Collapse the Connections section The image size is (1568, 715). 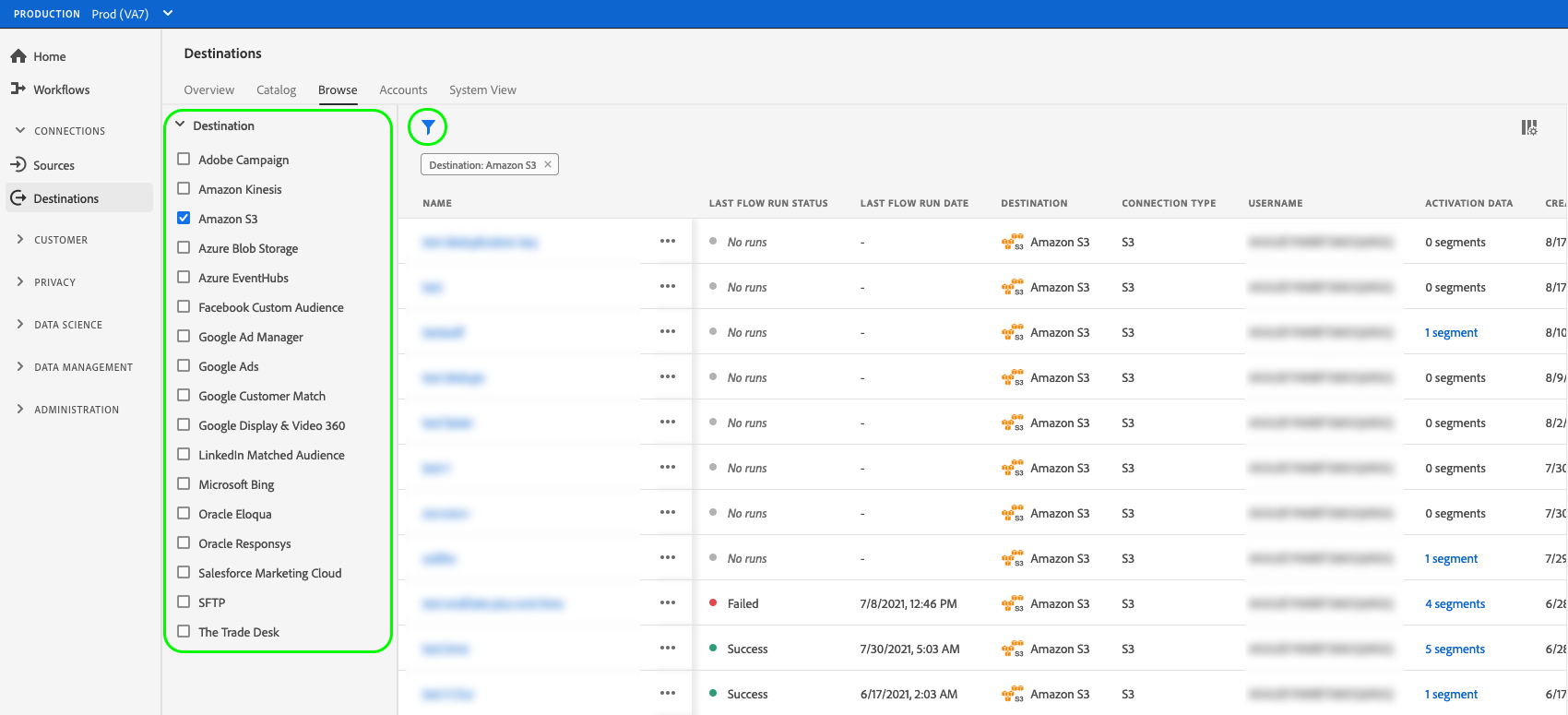[20, 130]
